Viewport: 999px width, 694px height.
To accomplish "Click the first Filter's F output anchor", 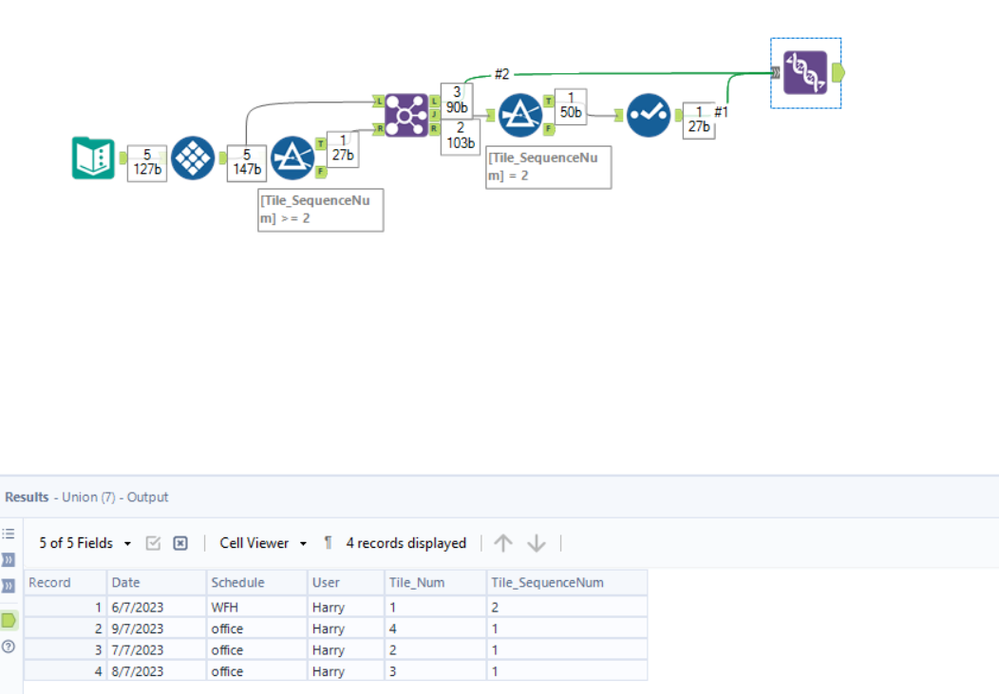I will 320,171.
